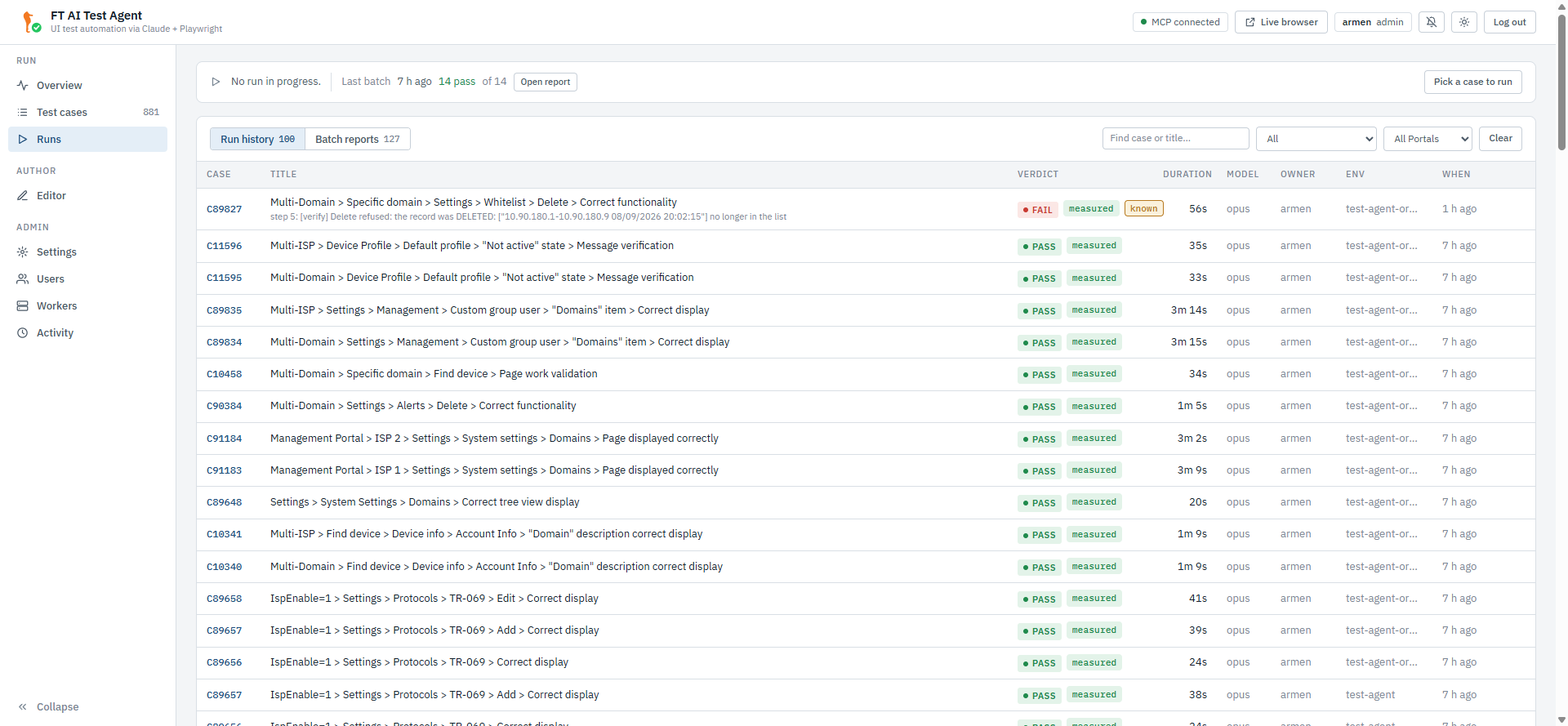Viewport: 1568px width, 726px height.
Task: Click the measured tag on C10341 row
Action: click(x=1094, y=534)
